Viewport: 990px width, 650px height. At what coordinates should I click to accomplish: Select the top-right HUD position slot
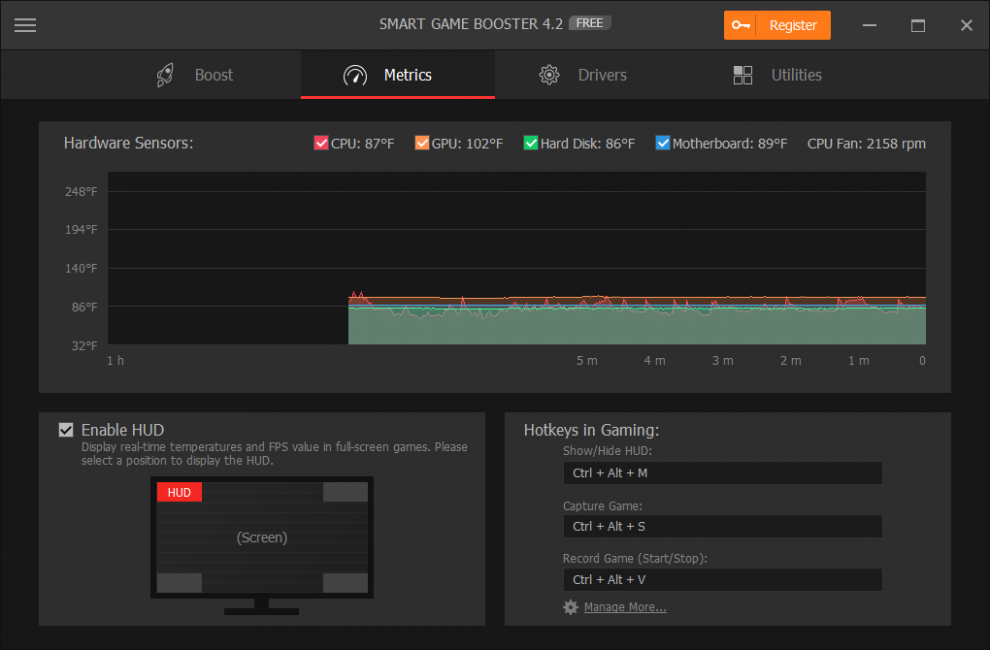(x=345, y=491)
